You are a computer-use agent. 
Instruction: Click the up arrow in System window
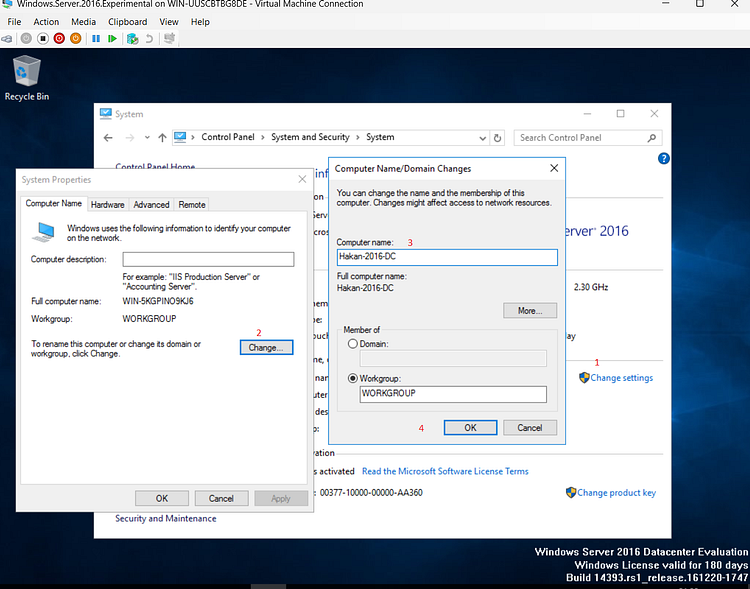click(x=162, y=138)
